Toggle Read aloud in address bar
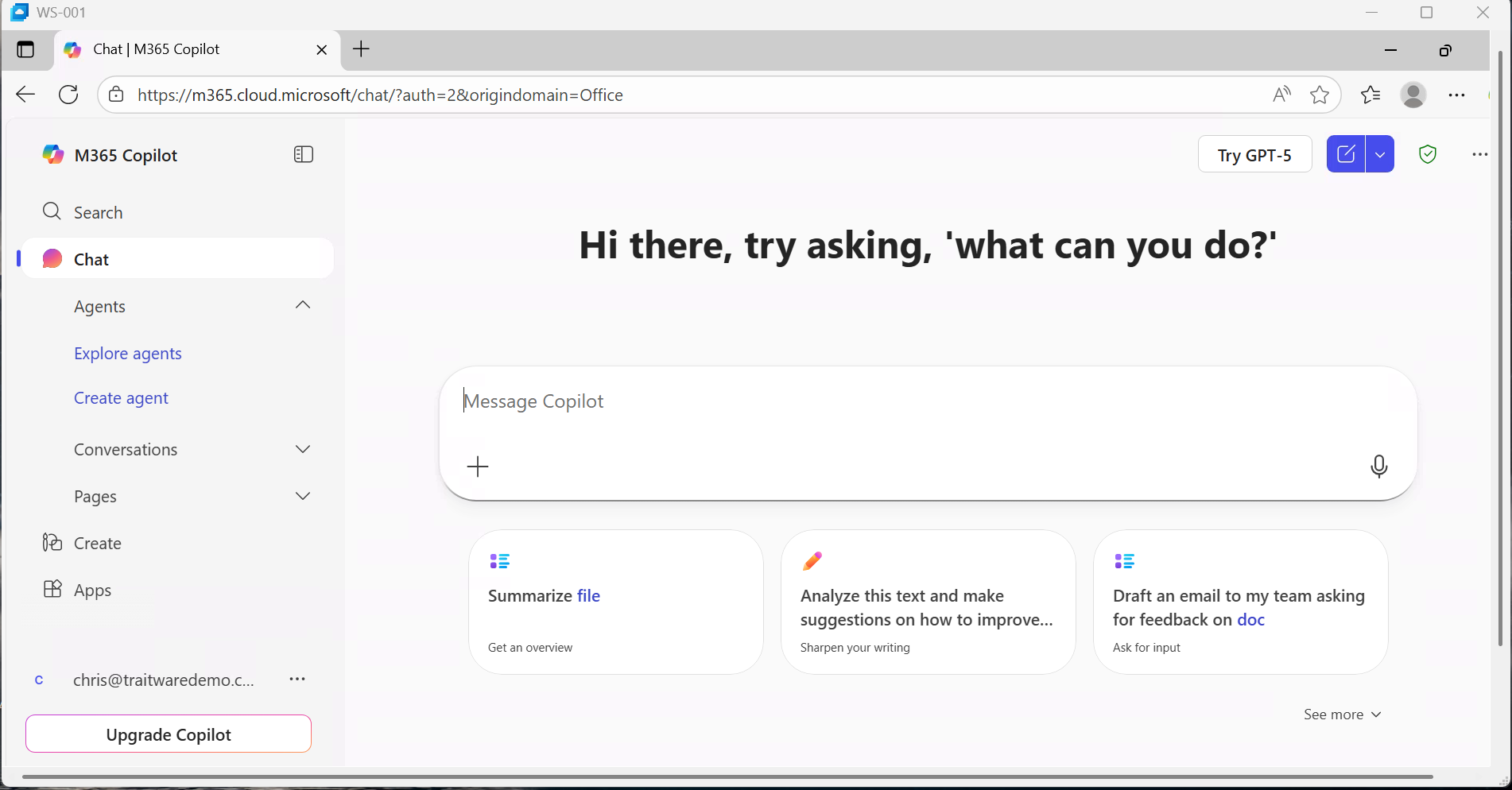Image resolution: width=1512 pixels, height=790 pixels. (1281, 95)
